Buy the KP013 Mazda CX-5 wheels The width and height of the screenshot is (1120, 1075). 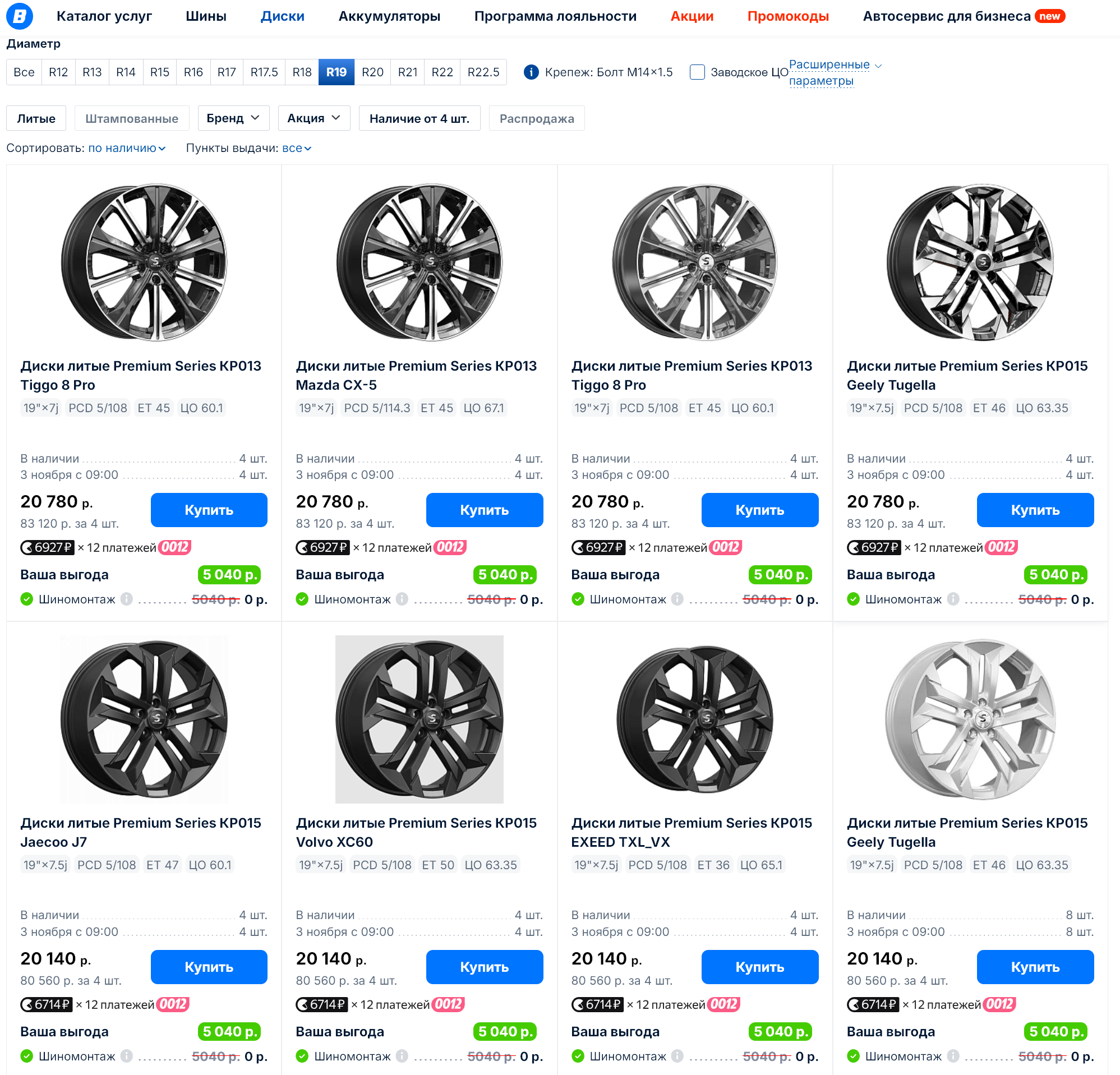tap(484, 510)
